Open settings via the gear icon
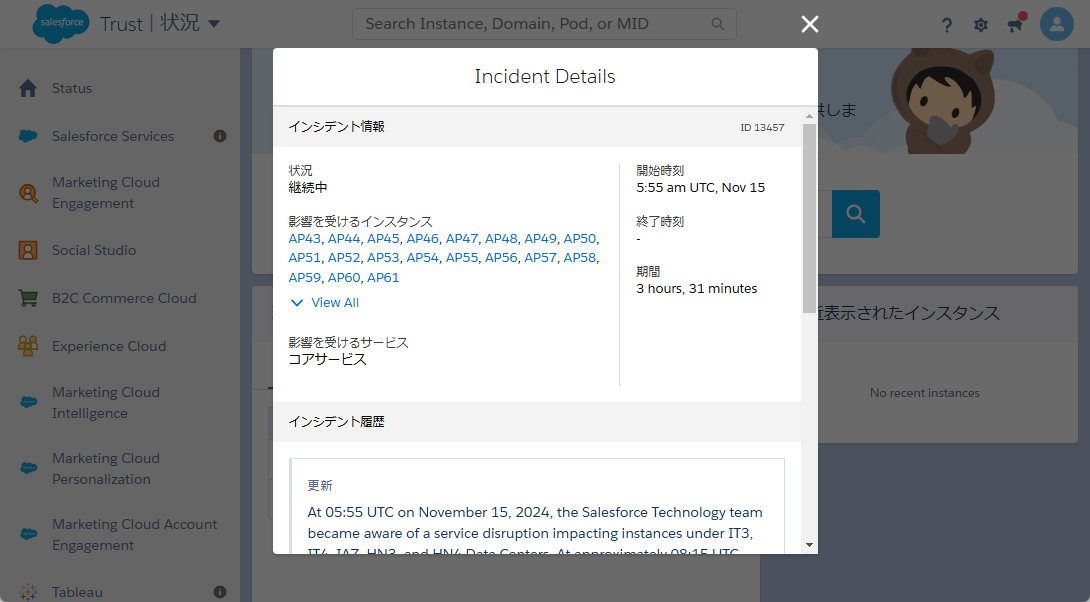 pyautogui.click(x=981, y=24)
